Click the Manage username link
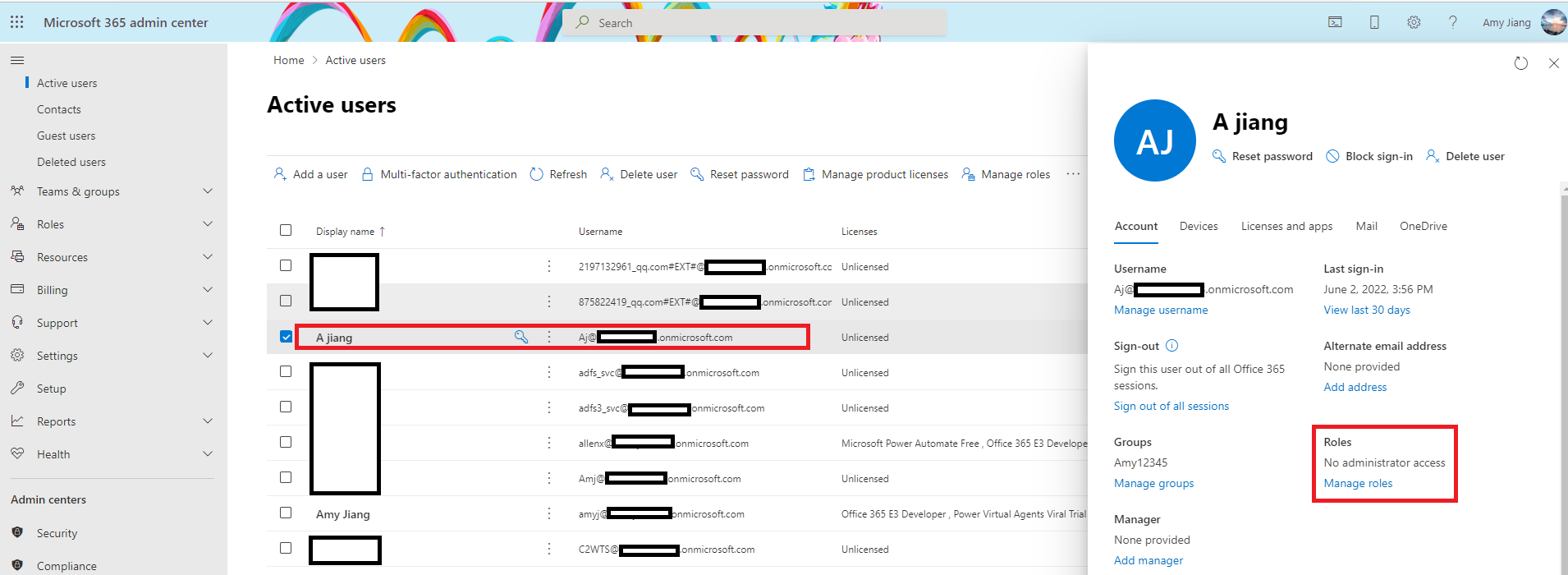Screen dimensions: 1568x575 click(x=1161, y=310)
